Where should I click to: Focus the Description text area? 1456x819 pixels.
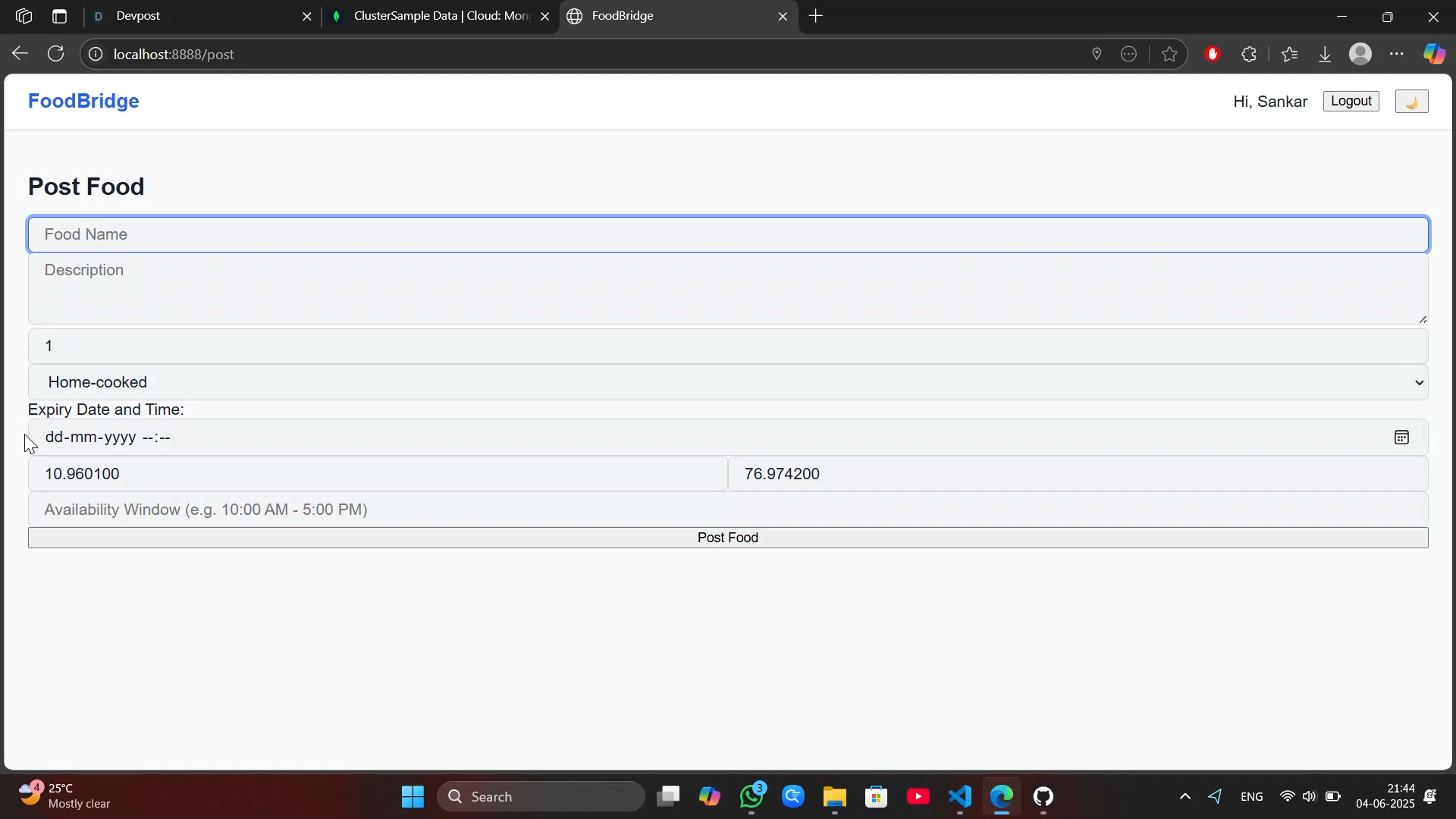click(x=728, y=288)
